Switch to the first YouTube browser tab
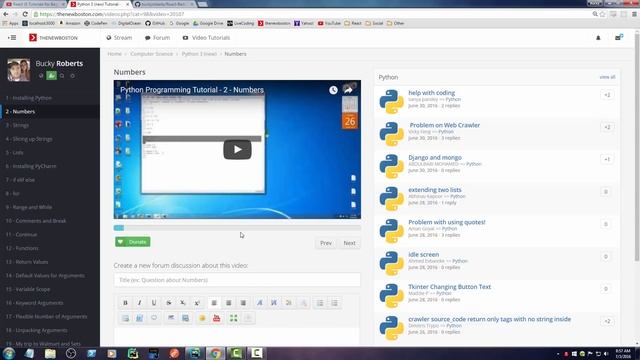This screenshot has width=640, height=360. (x=34, y=4)
